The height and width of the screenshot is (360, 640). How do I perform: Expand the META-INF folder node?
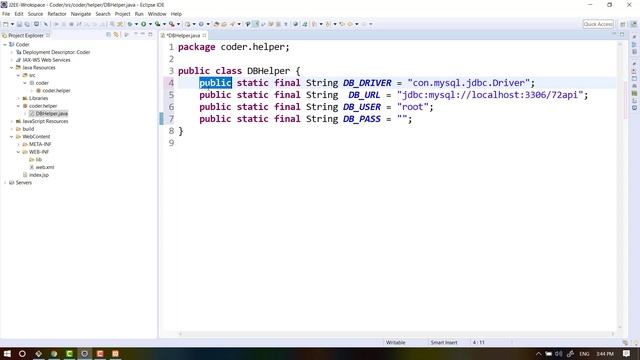pyautogui.click(x=18, y=144)
